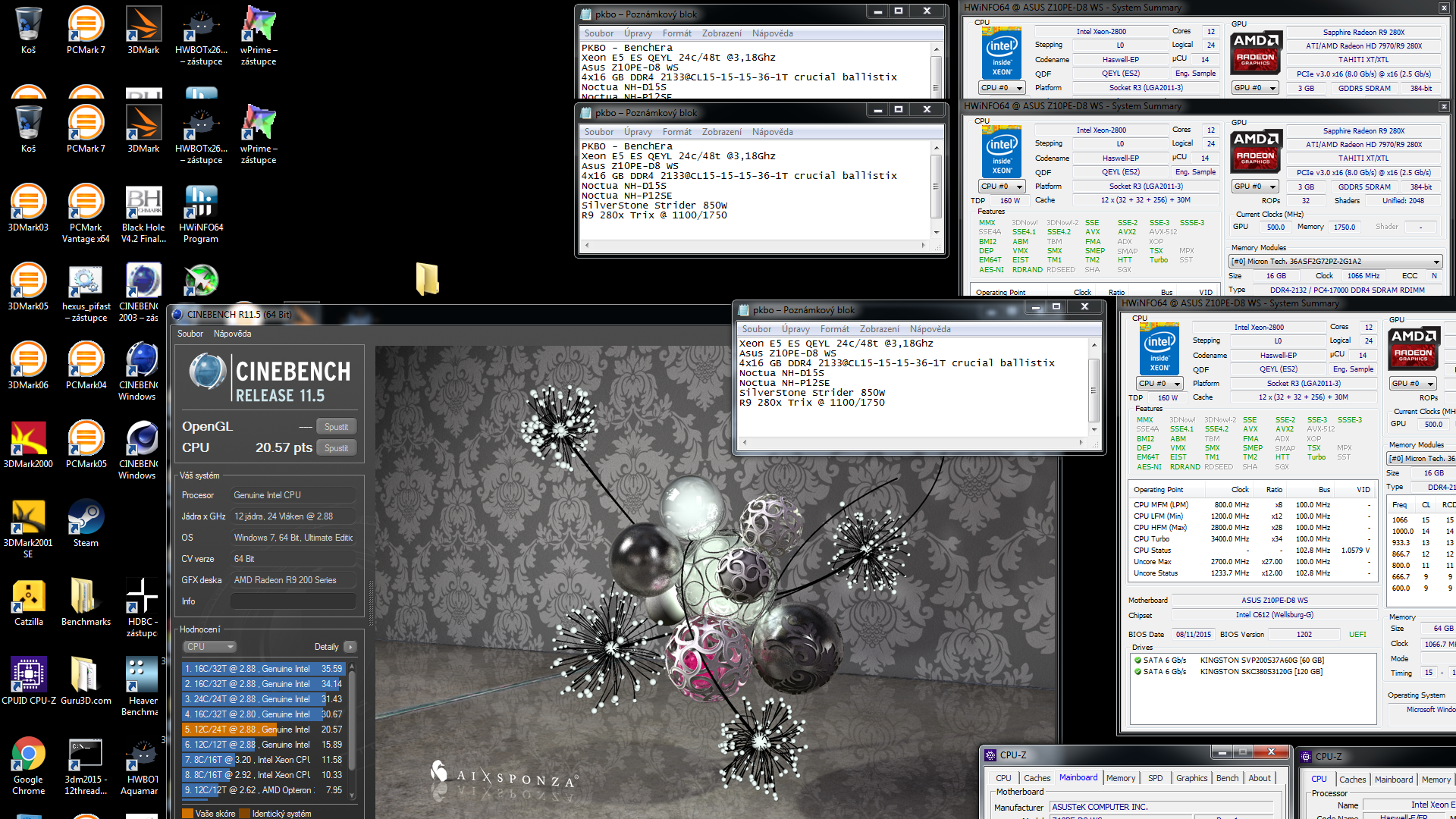Click the orange Vaše skóre color swatch
Screen dimensions: 1456x819
pyautogui.click(x=187, y=814)
